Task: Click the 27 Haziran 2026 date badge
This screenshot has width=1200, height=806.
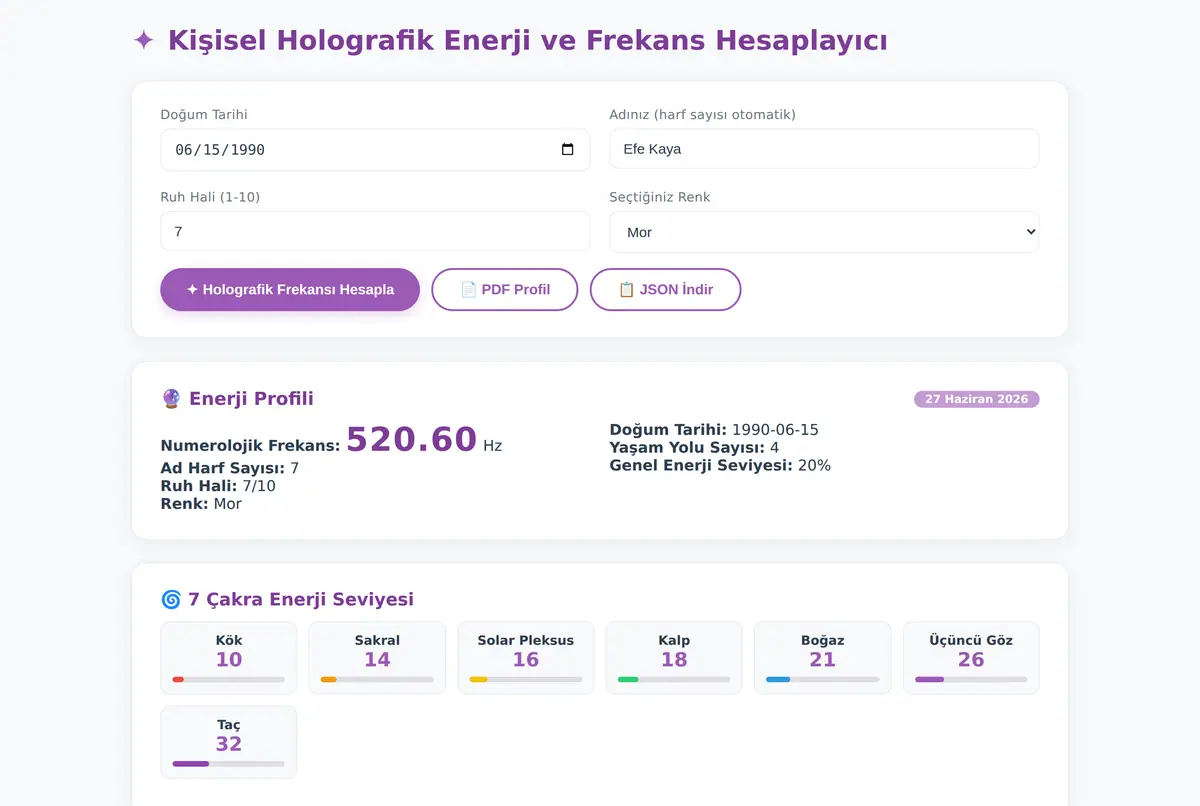Action: click(x=977, y=399)
